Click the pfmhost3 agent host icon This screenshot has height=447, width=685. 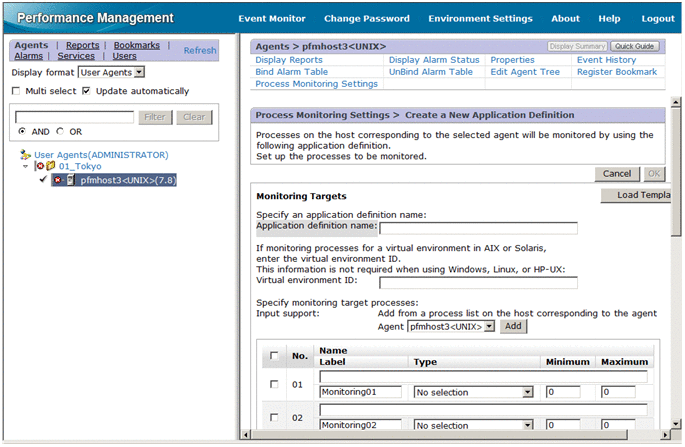click(x=70, y=180)
